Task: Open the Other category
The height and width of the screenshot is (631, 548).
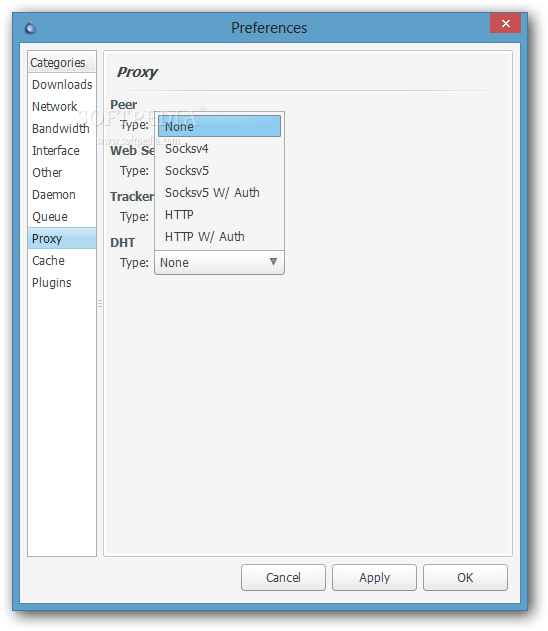Action: (x=62, y=173)
